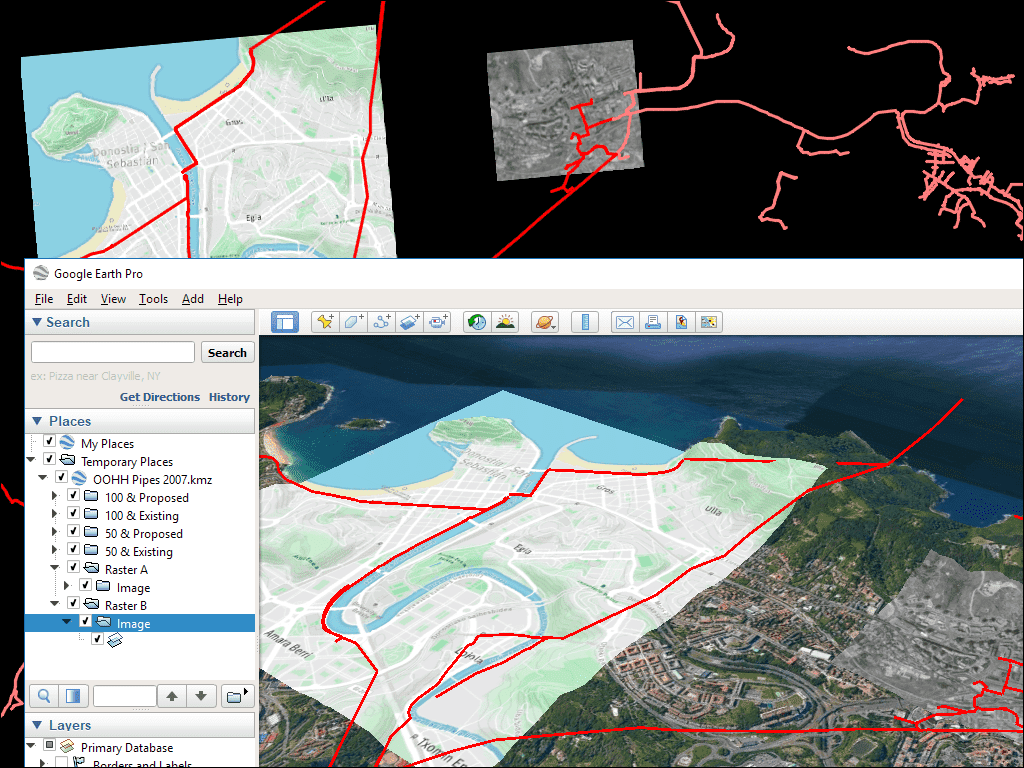
Task: Collapse the Search panel header
Action: pos(37,322)
